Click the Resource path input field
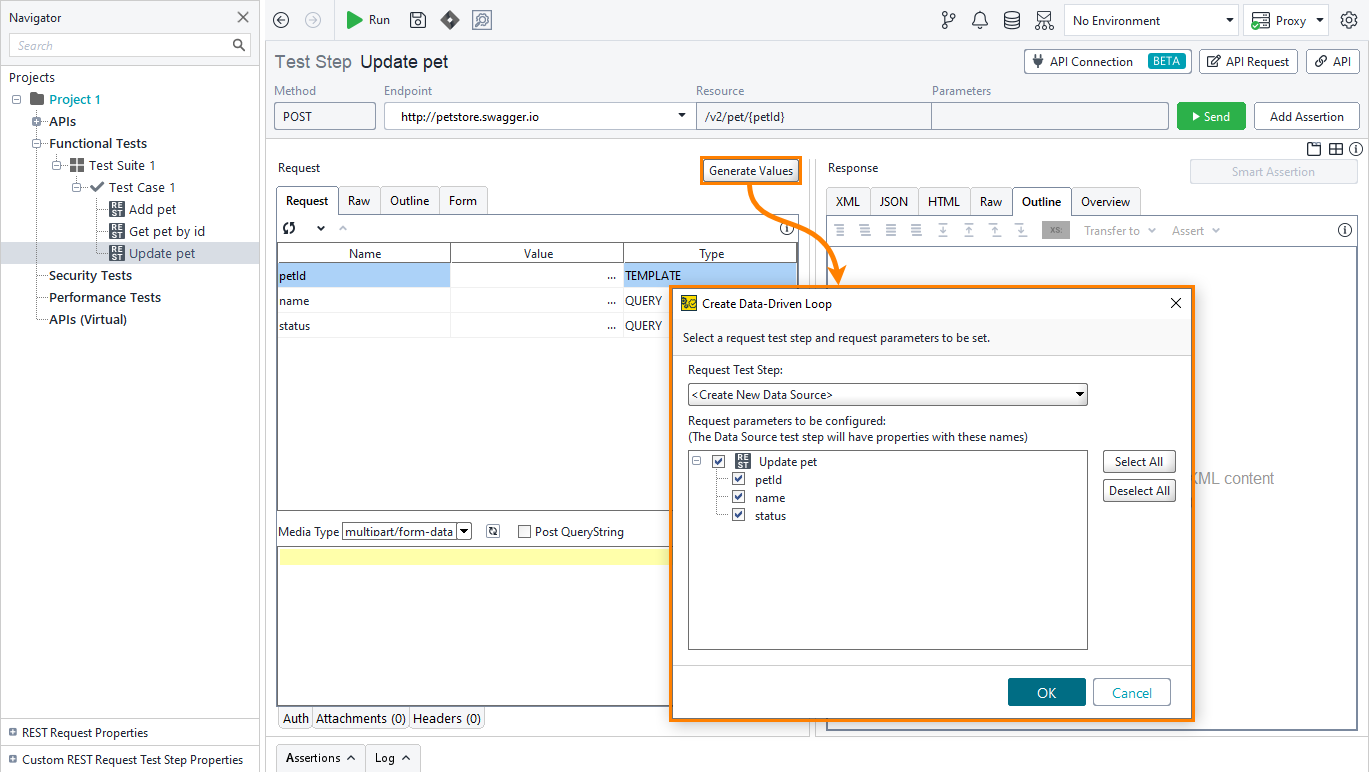Viewport: 1369px width, 772px height. (x=812, y=117)
